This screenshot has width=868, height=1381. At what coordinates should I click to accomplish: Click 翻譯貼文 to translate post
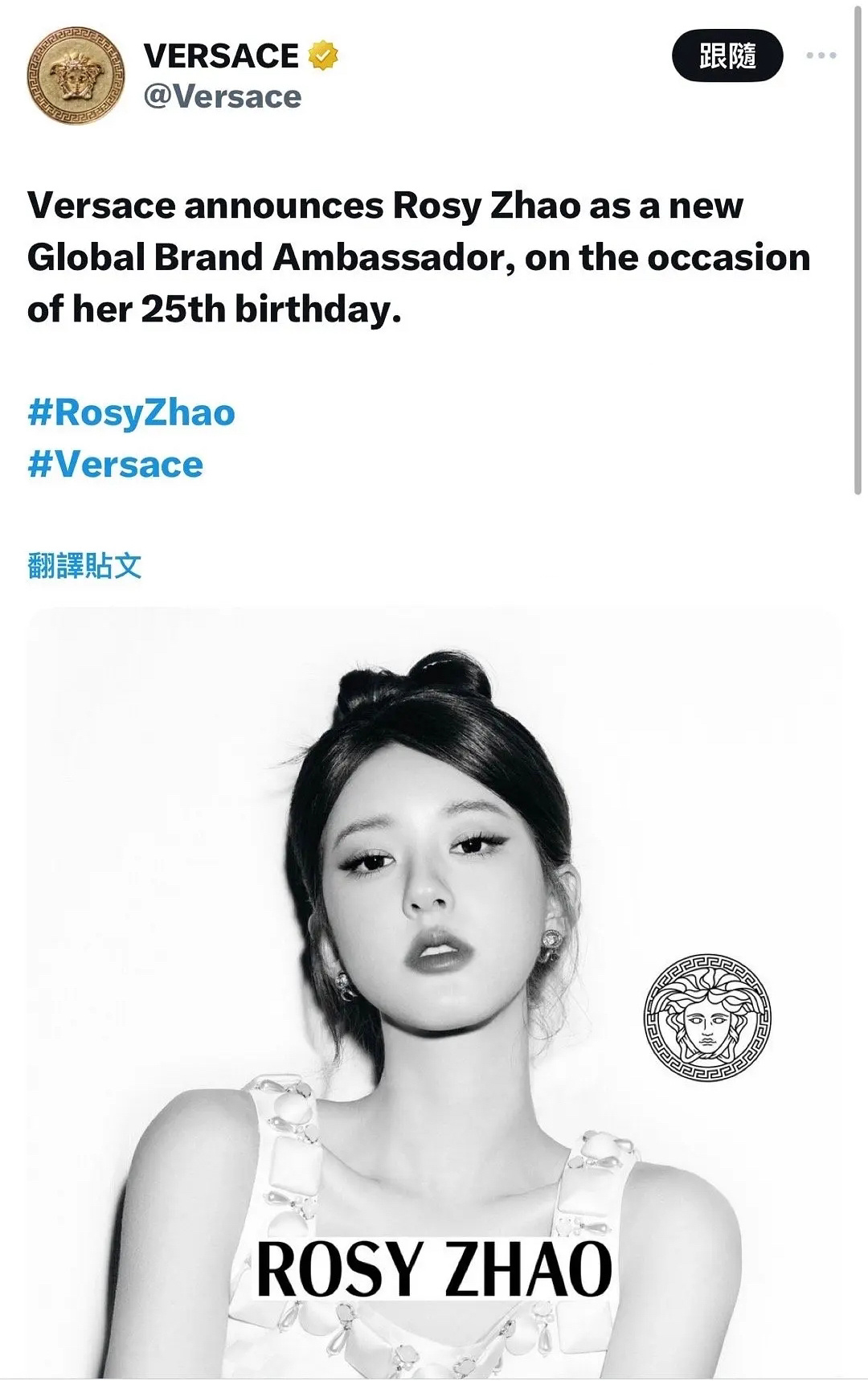click(84, 566)
